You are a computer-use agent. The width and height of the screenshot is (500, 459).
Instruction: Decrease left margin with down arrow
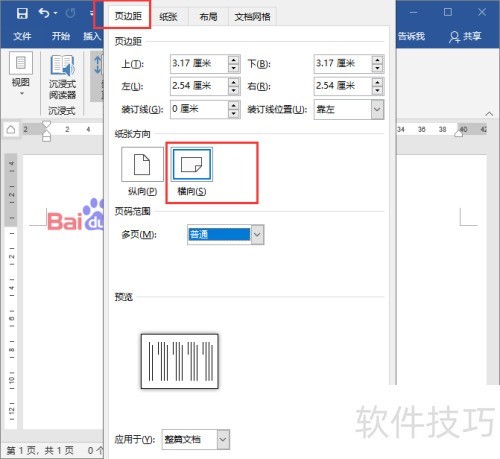[x=234, y=91]
